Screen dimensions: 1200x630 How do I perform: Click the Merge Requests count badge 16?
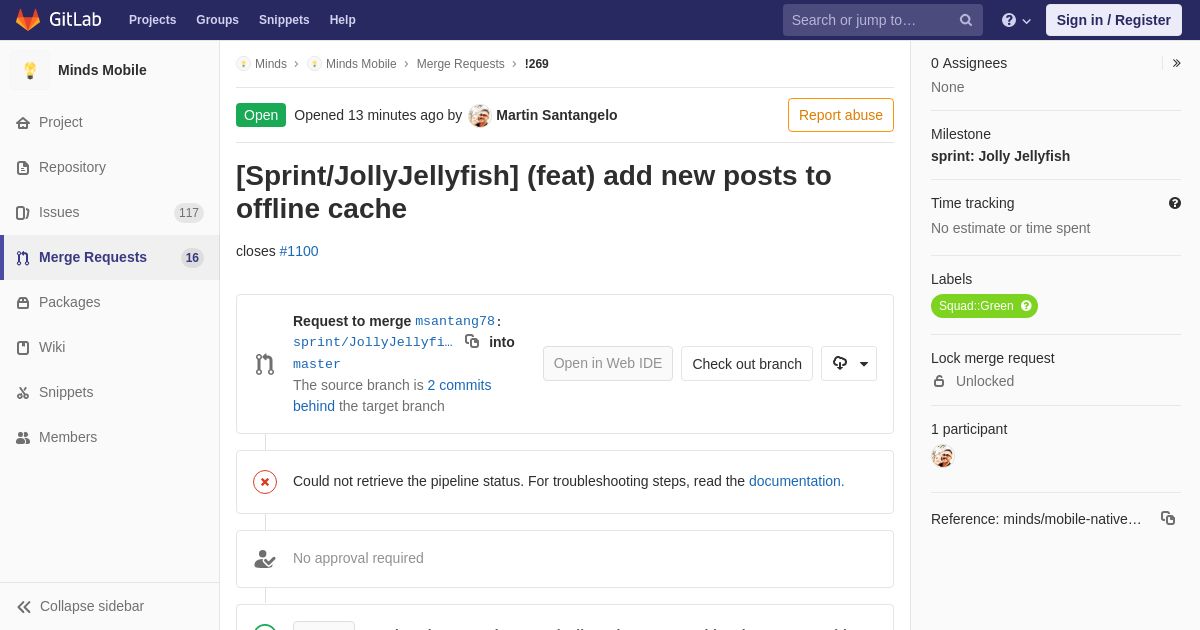click(192, 258)
